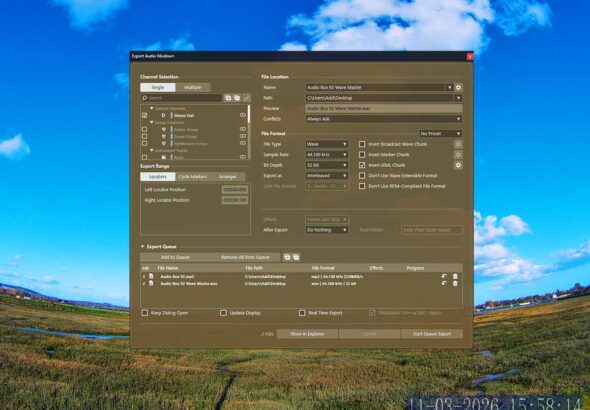Click restore settings arrow for the wav job
The width and height of the screenshot is (590, 410).
tap(444, 283)
